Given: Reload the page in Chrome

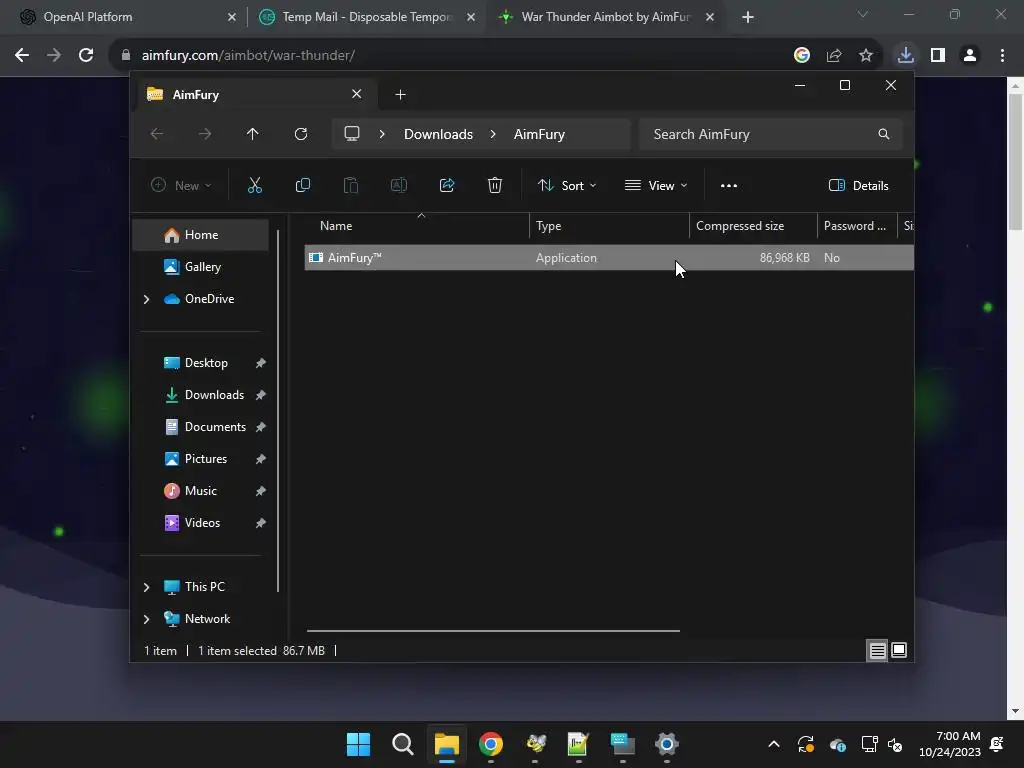Looking at the screenshot, I should point(86,55).
